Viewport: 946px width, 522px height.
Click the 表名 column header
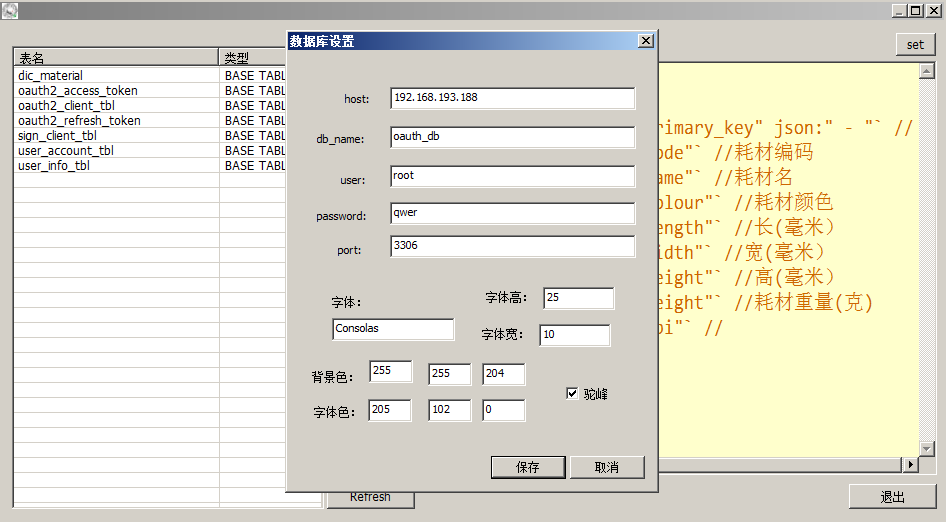(x=115, y=58)
